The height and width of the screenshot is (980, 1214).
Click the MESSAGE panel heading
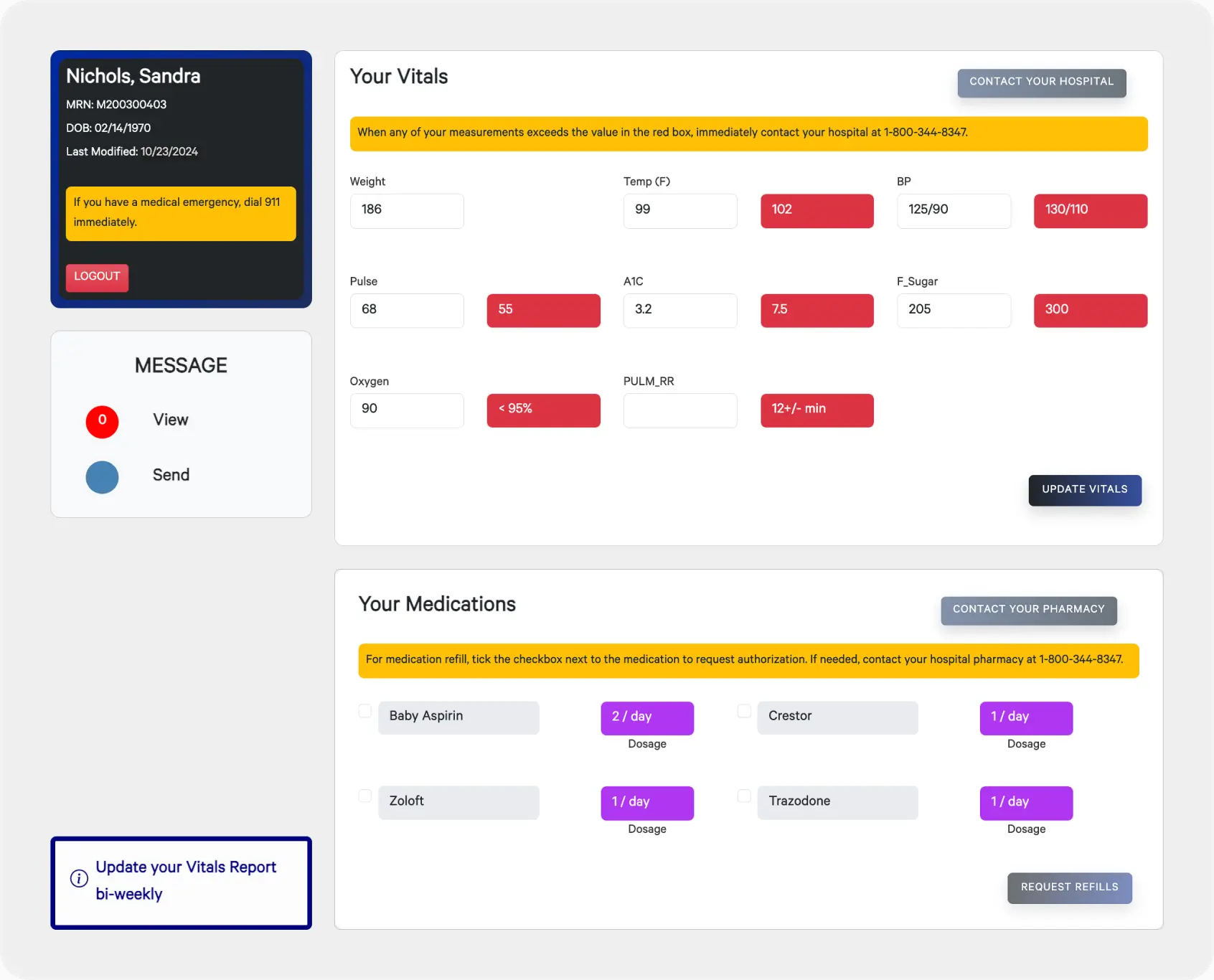[x=181, y=365]
